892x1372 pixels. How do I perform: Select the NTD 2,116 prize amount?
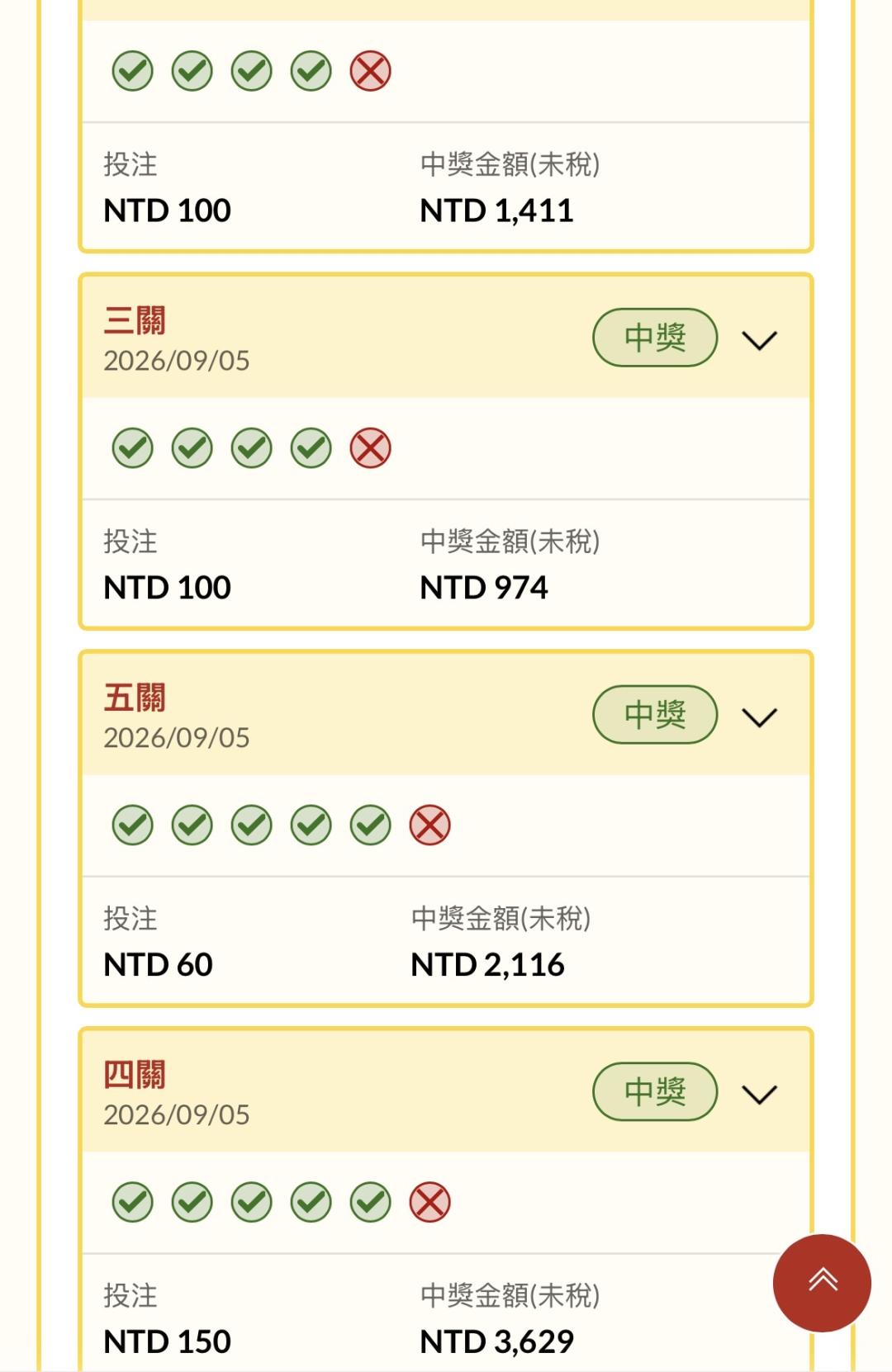[487, 964]
